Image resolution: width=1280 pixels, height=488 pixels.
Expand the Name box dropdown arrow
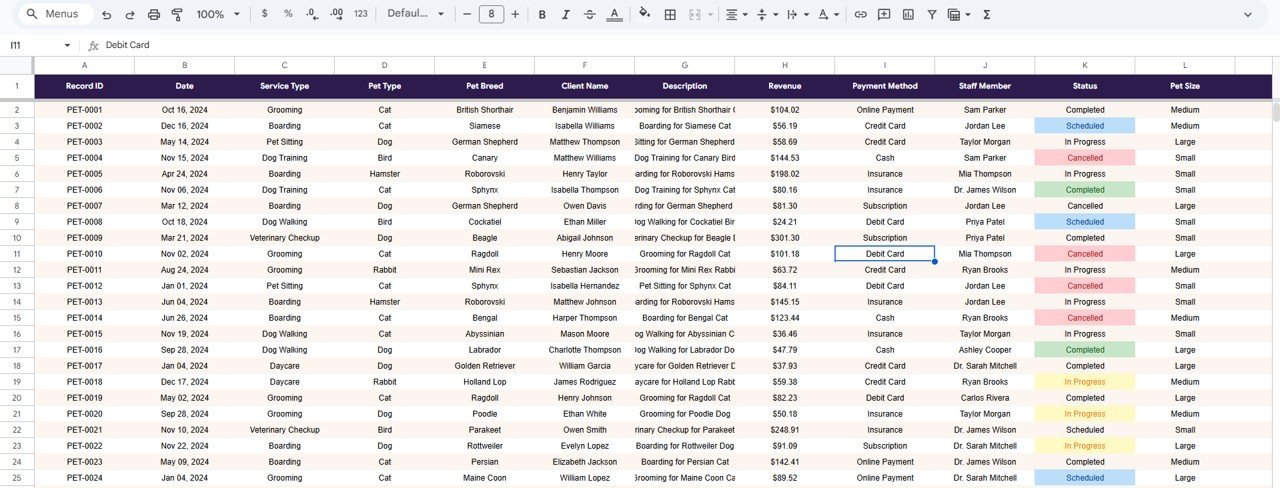67,45
